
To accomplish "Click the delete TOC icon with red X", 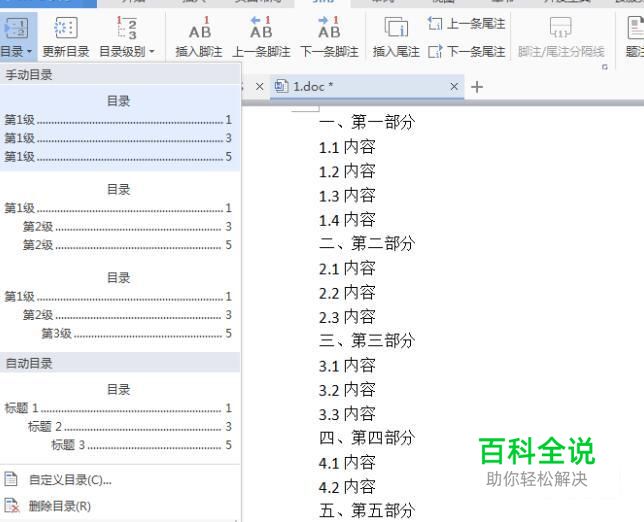I will pyautogui.click(x=12, y=506).
